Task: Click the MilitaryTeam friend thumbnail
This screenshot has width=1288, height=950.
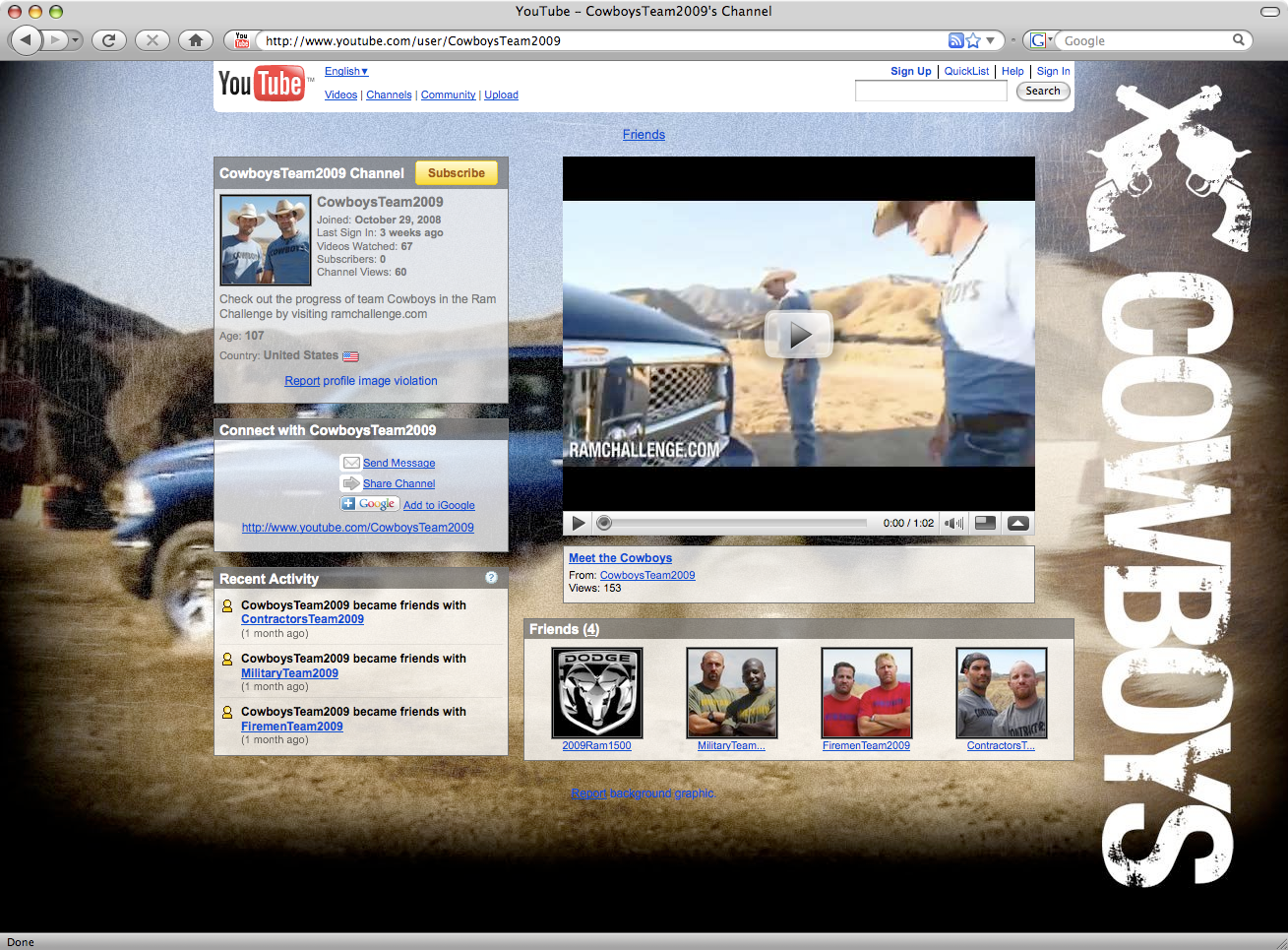Action: [x=732, y=693]
